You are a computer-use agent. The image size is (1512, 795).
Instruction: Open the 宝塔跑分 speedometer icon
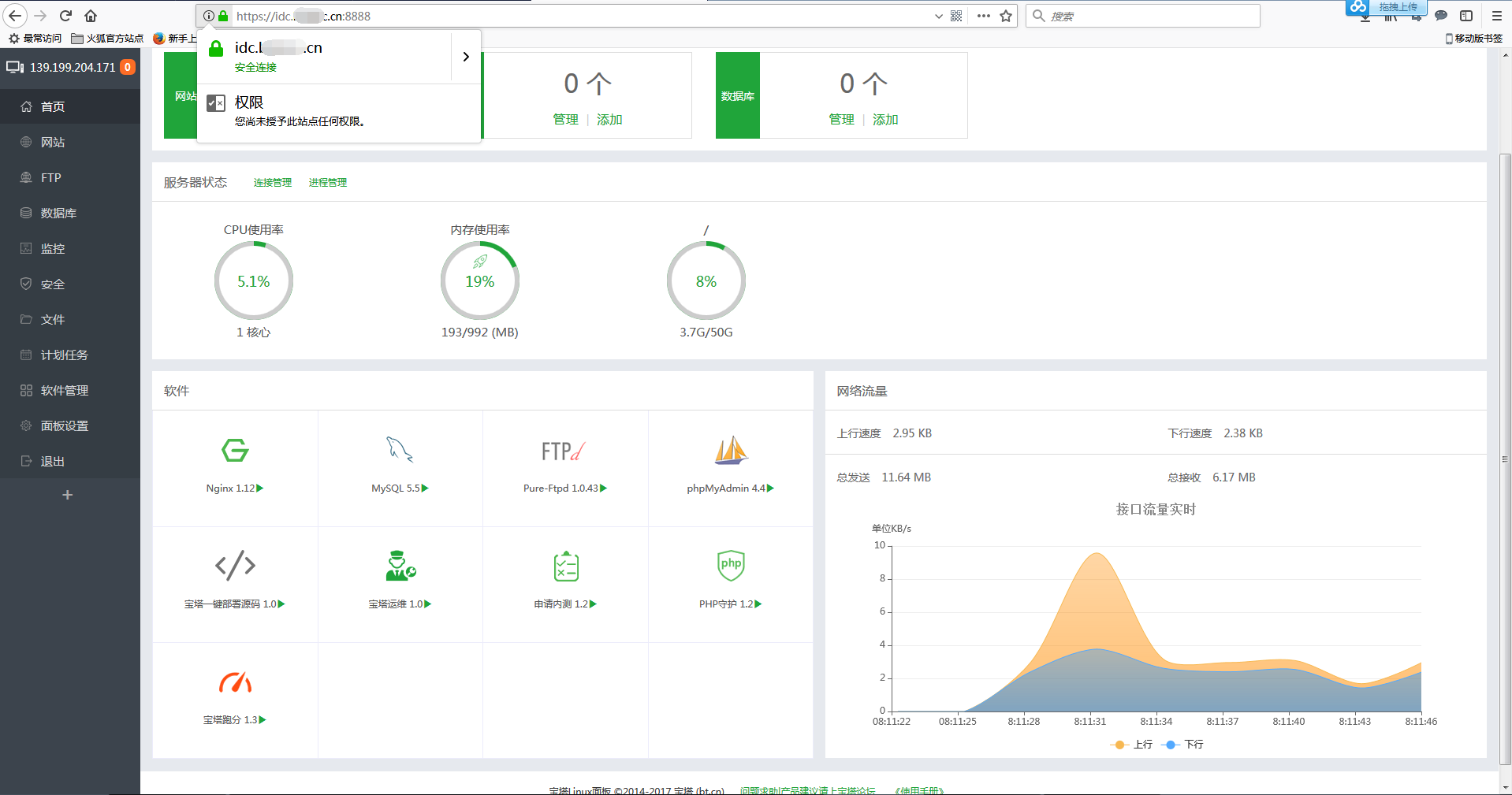pos(235,682)
